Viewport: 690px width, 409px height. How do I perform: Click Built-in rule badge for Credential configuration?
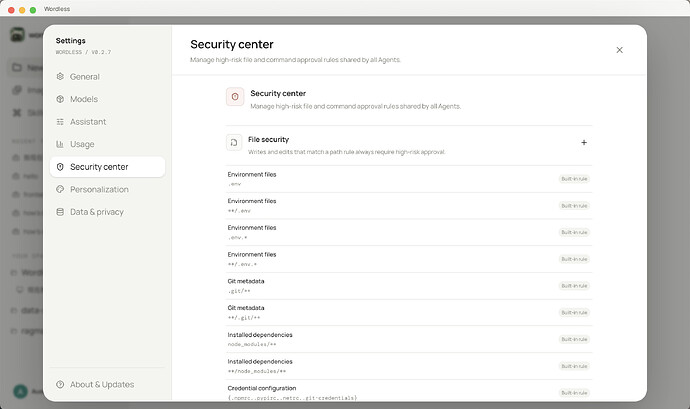coord(574,393)
